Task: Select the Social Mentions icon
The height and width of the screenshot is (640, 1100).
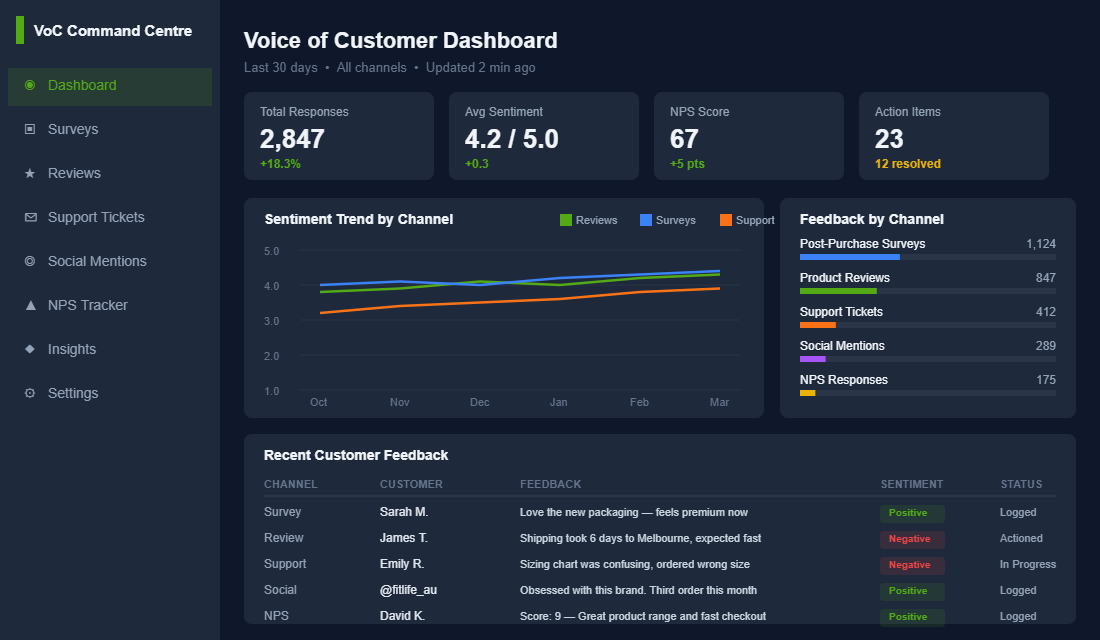Action: (29, 261)
